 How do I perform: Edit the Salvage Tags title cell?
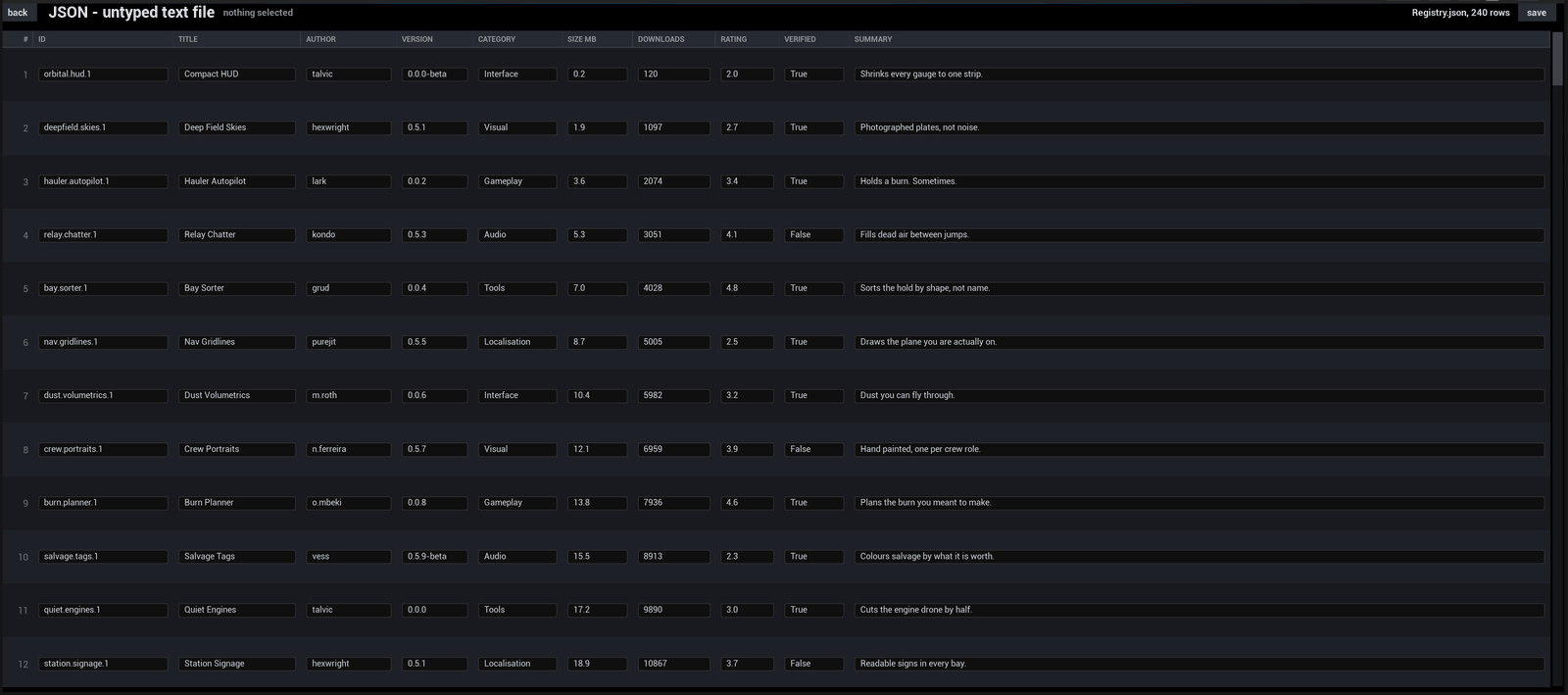237,557
